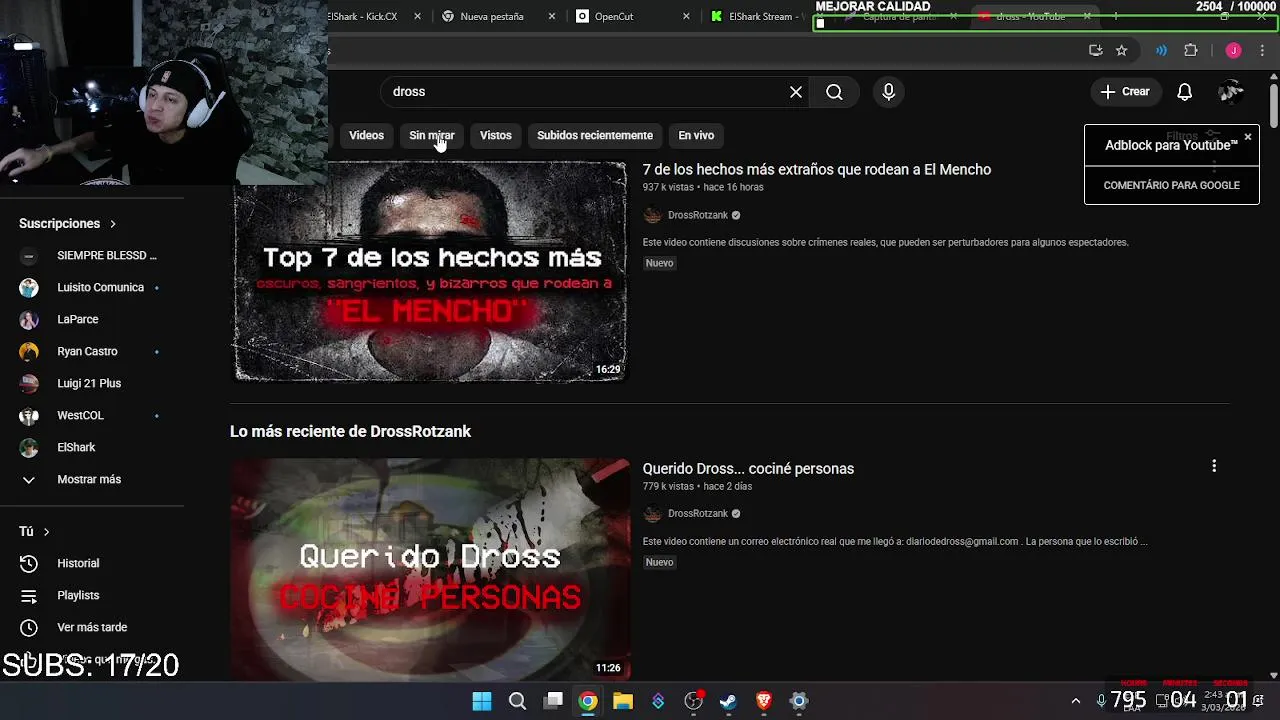Screen dimensions: 1280x720
Task: Clear the search box with the X icon
Action: pos(796,92)
